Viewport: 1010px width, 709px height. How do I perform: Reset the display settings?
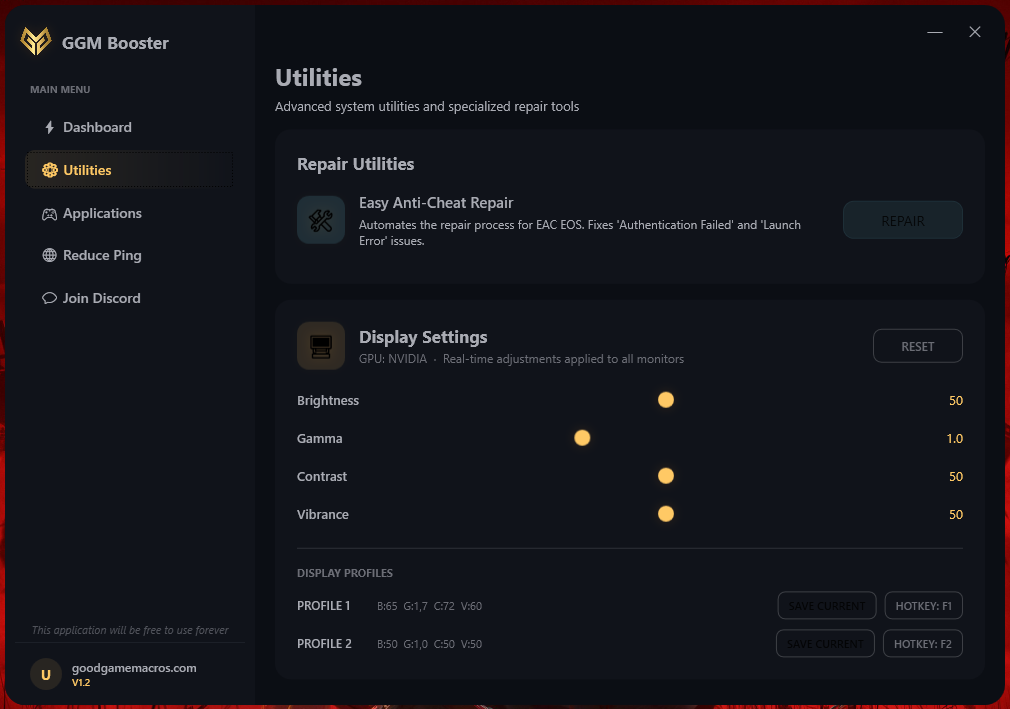[917, 345]
